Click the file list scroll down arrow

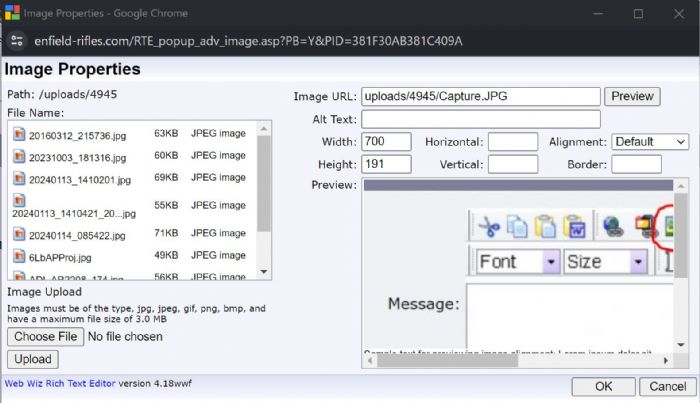(x=264, y=271)
